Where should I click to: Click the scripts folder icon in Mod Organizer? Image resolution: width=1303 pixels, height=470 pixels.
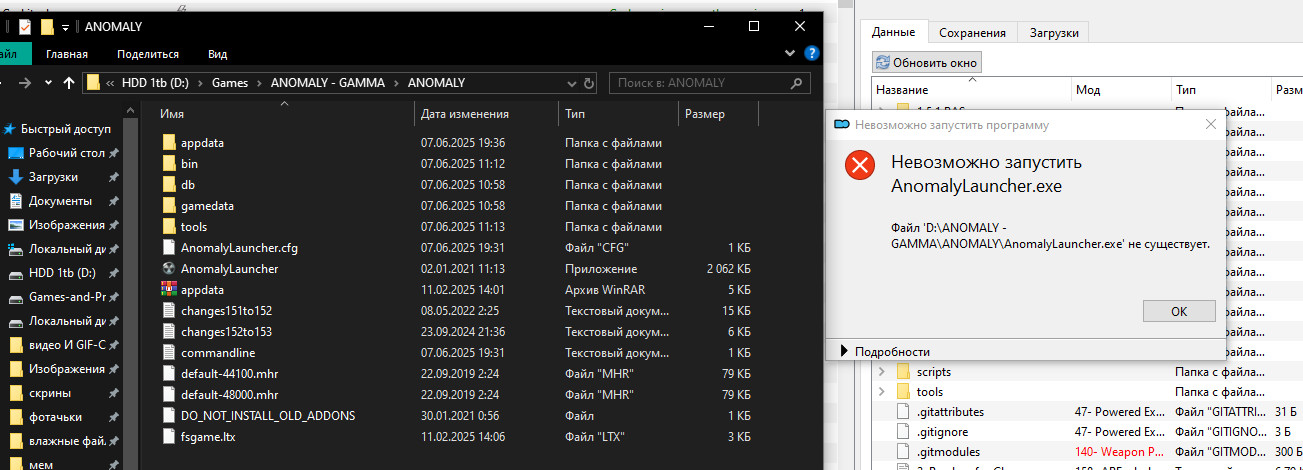point(903,372)
